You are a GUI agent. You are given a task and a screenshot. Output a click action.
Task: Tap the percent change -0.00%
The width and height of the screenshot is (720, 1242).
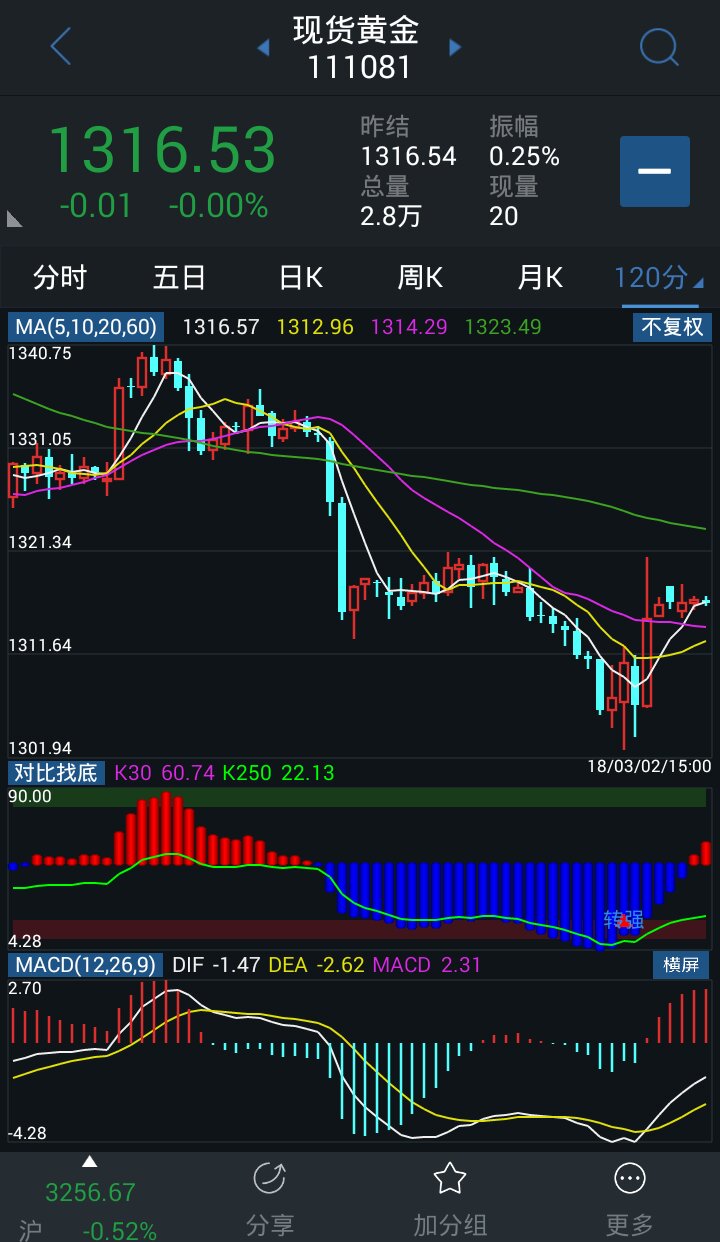[x=218, y=206]
